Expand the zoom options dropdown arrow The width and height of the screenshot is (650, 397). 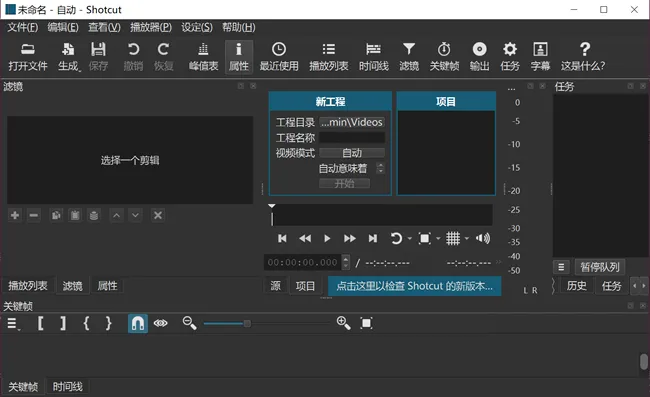(438, 238)
